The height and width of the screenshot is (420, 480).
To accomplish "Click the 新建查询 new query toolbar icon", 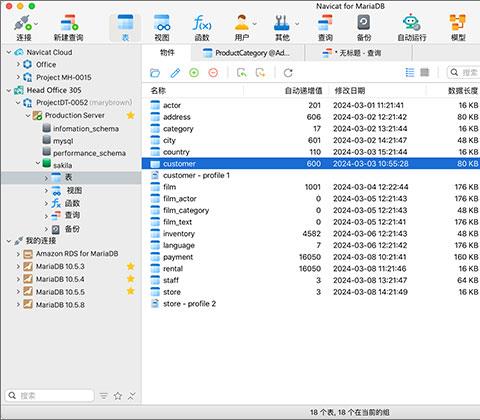I will [69, 23].
